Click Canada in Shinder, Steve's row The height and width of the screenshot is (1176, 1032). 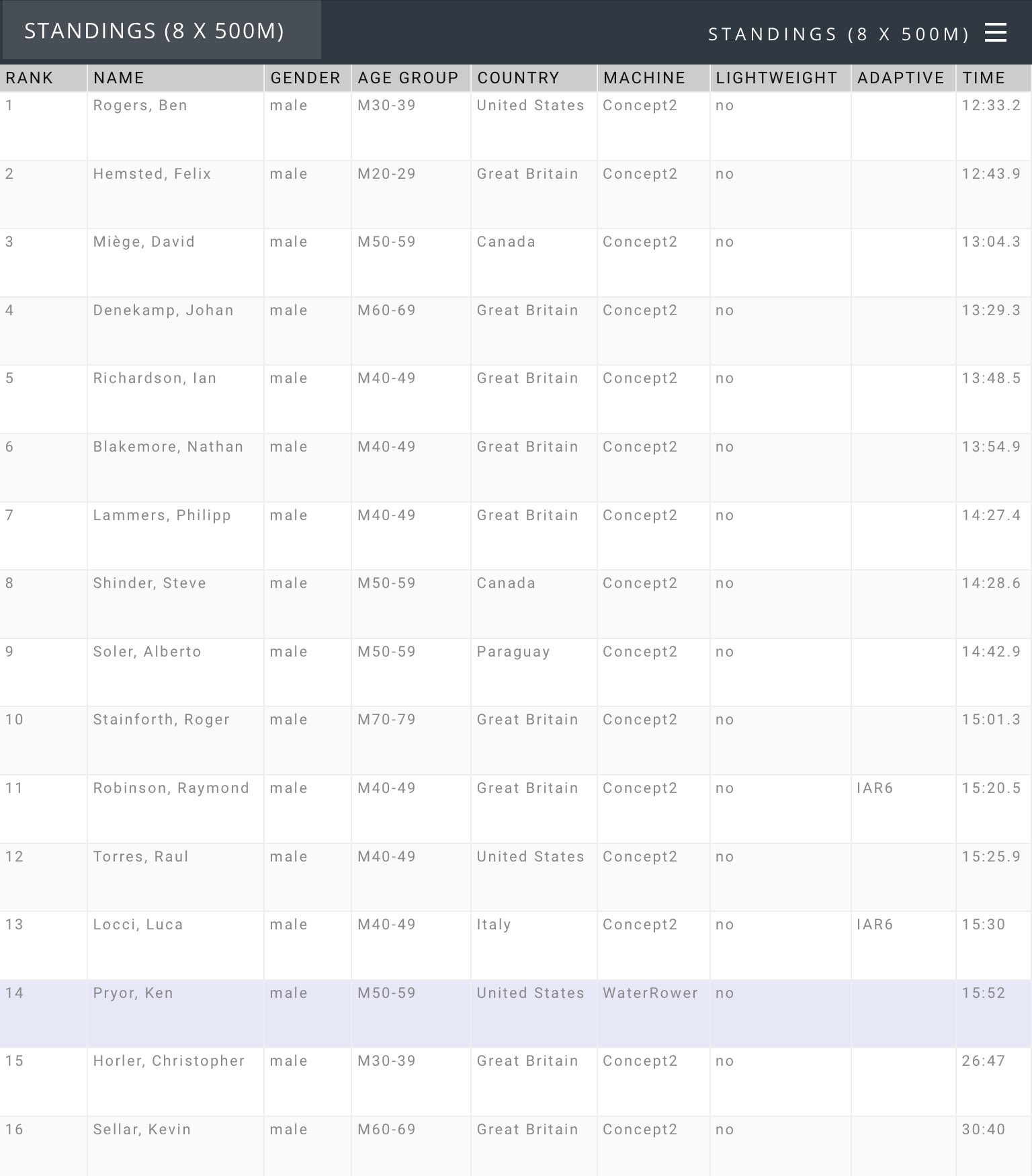click(506, 583)
